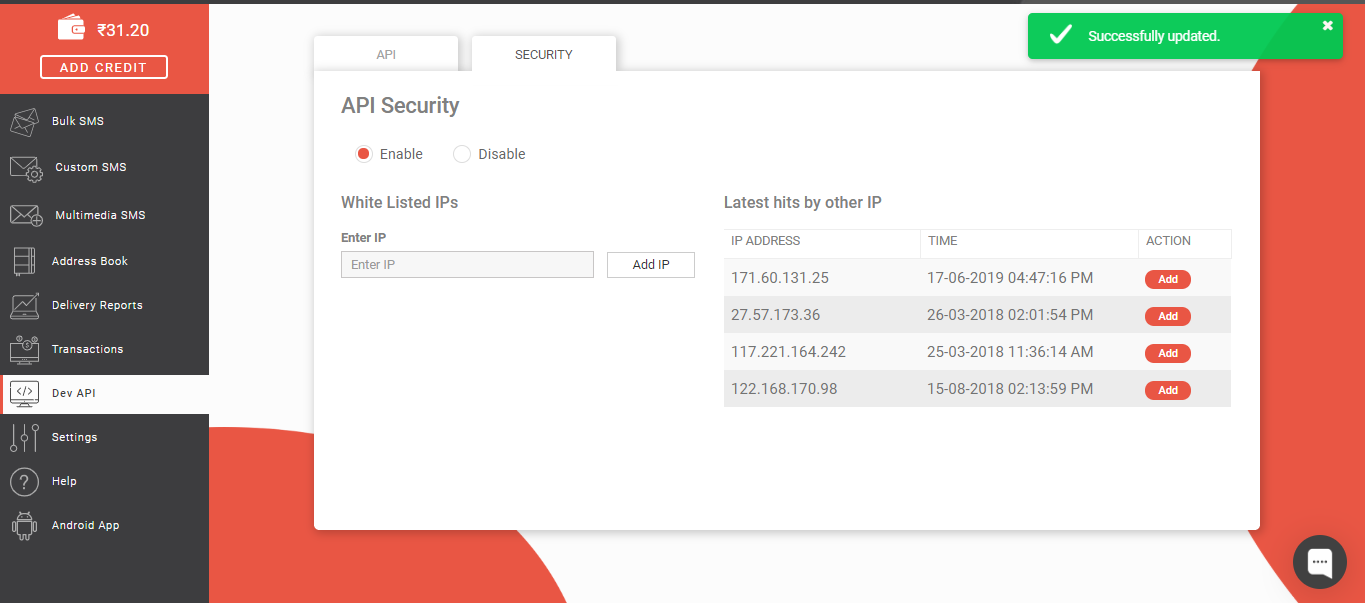Click the IP address 171.60.131.25 text

[780, 278]
